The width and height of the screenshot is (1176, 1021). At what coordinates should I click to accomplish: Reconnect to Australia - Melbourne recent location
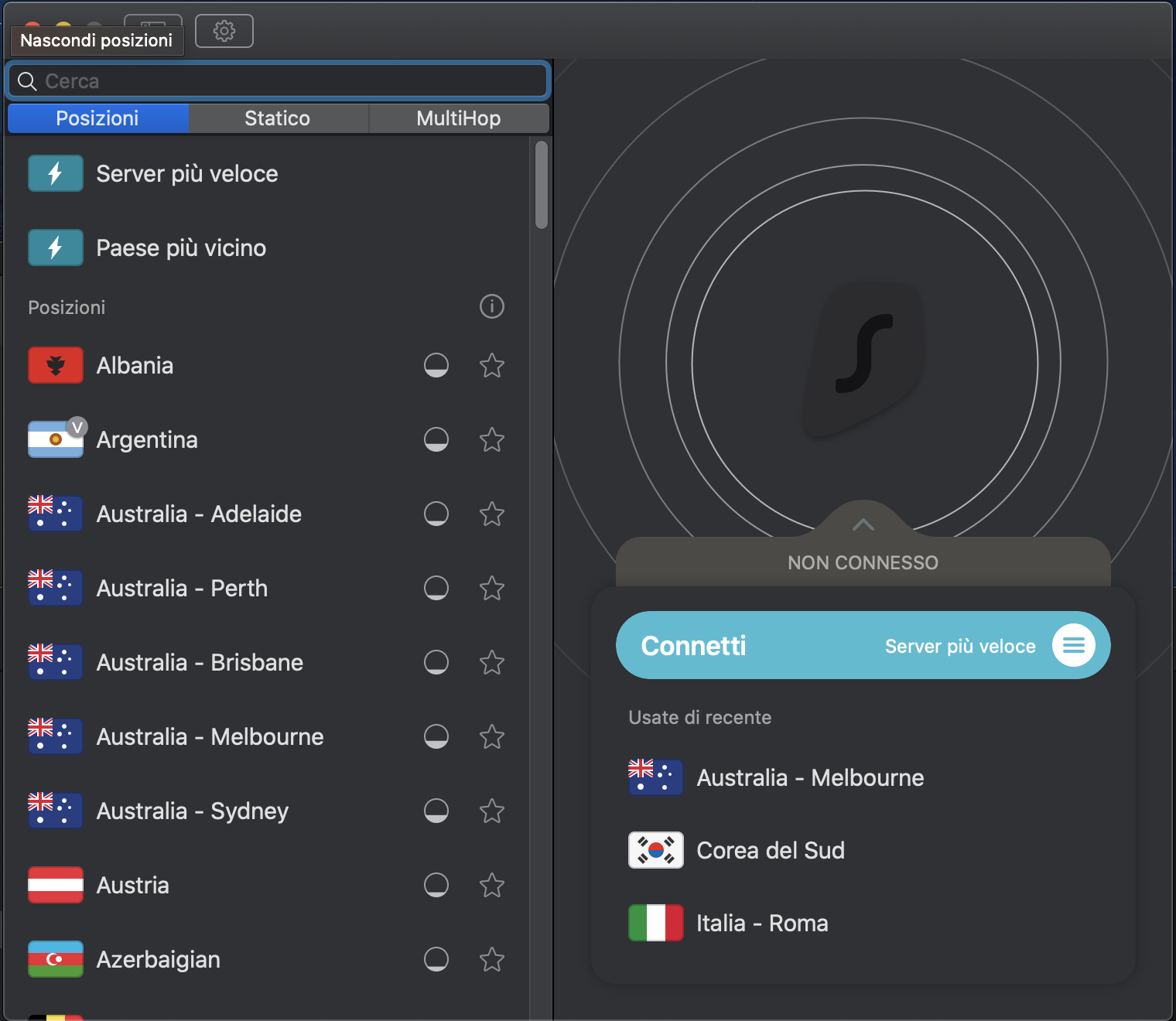810,777
